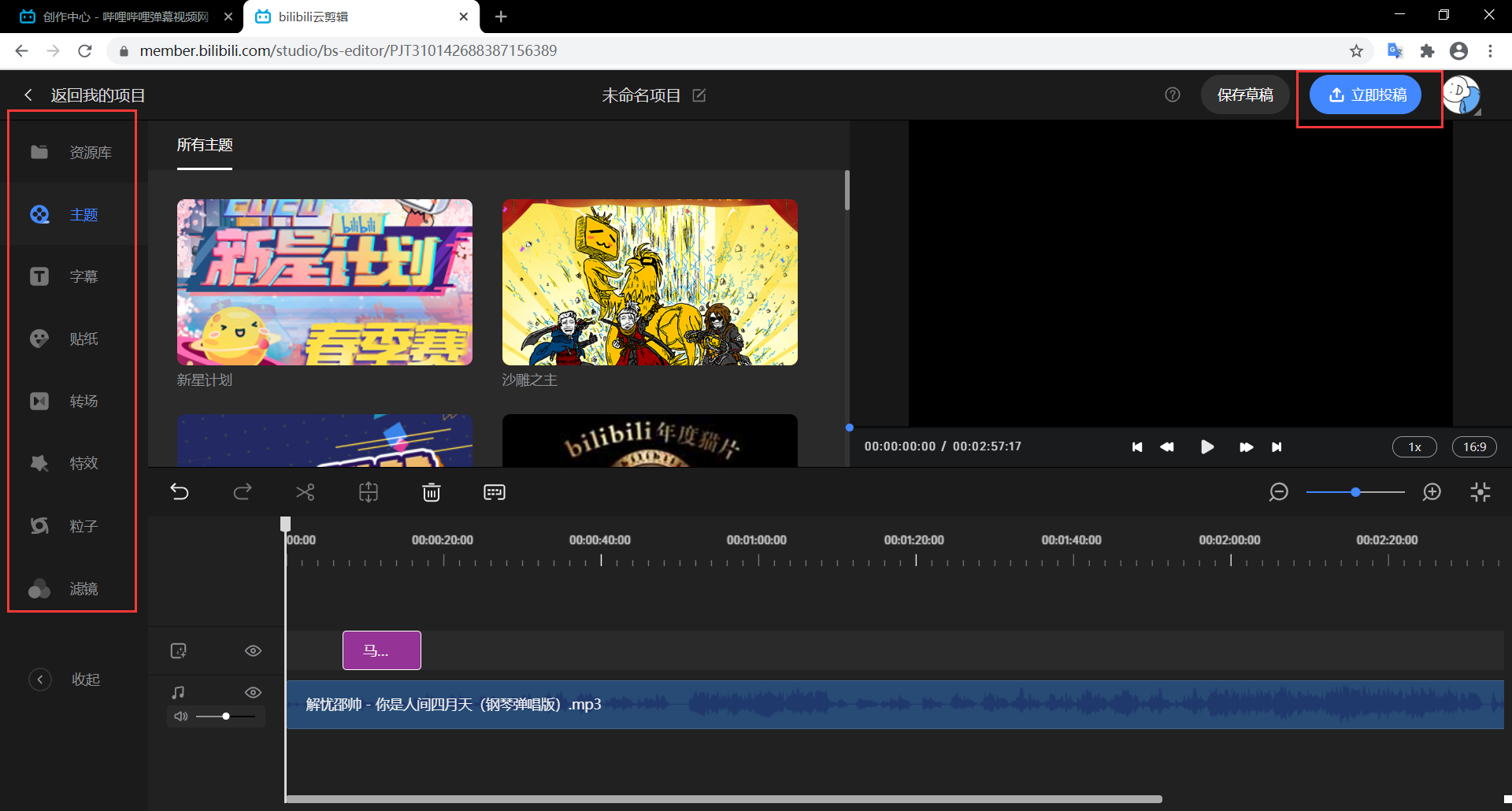1512x811 pixels.
Task: Hide the video track with eye icon
Action: [253, 650]
